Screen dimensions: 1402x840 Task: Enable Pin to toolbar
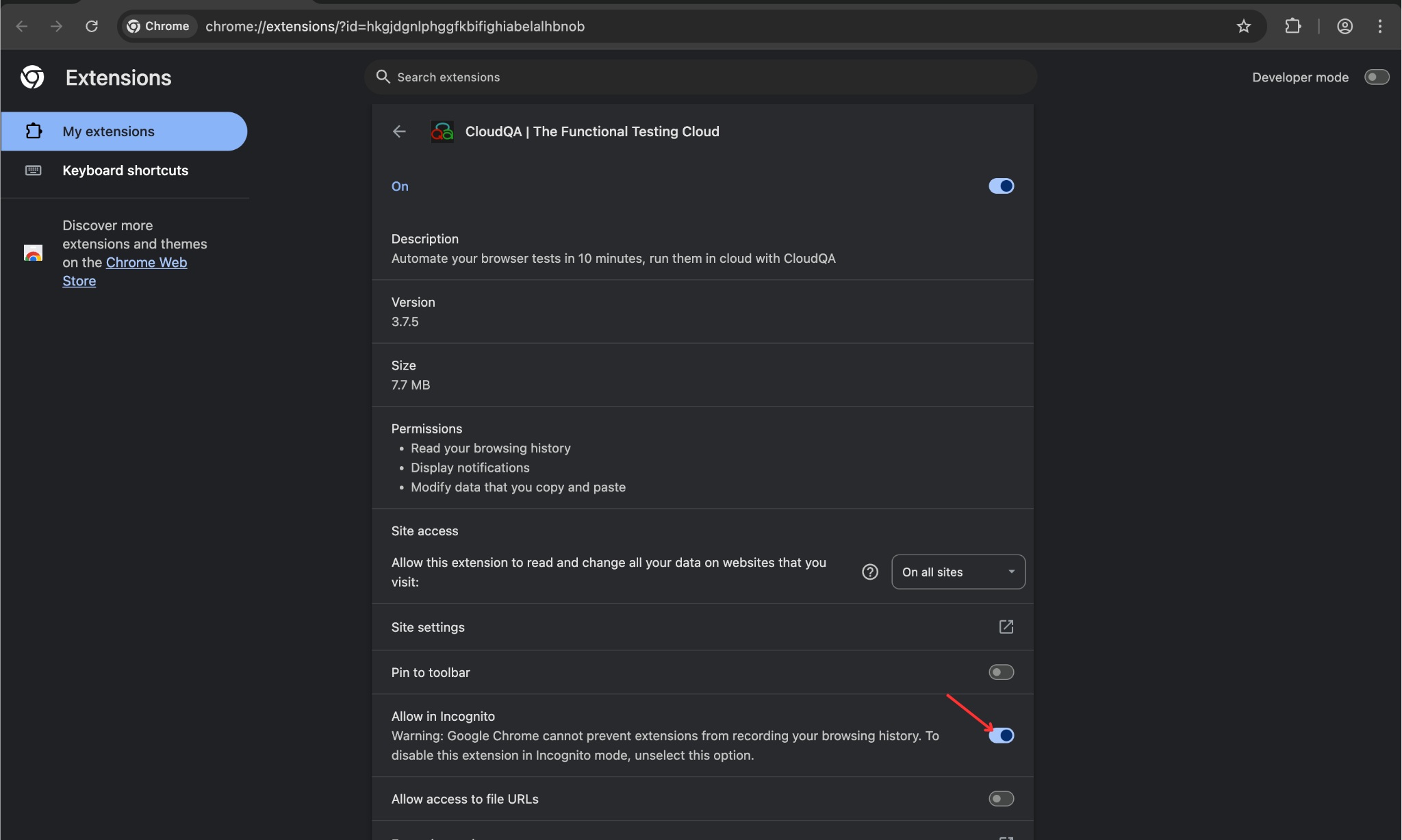pyautogui.click(x=1001, y=672)
